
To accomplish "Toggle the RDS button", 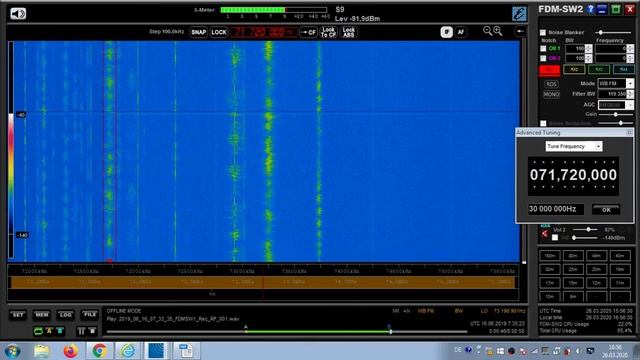I will (551, 84).
